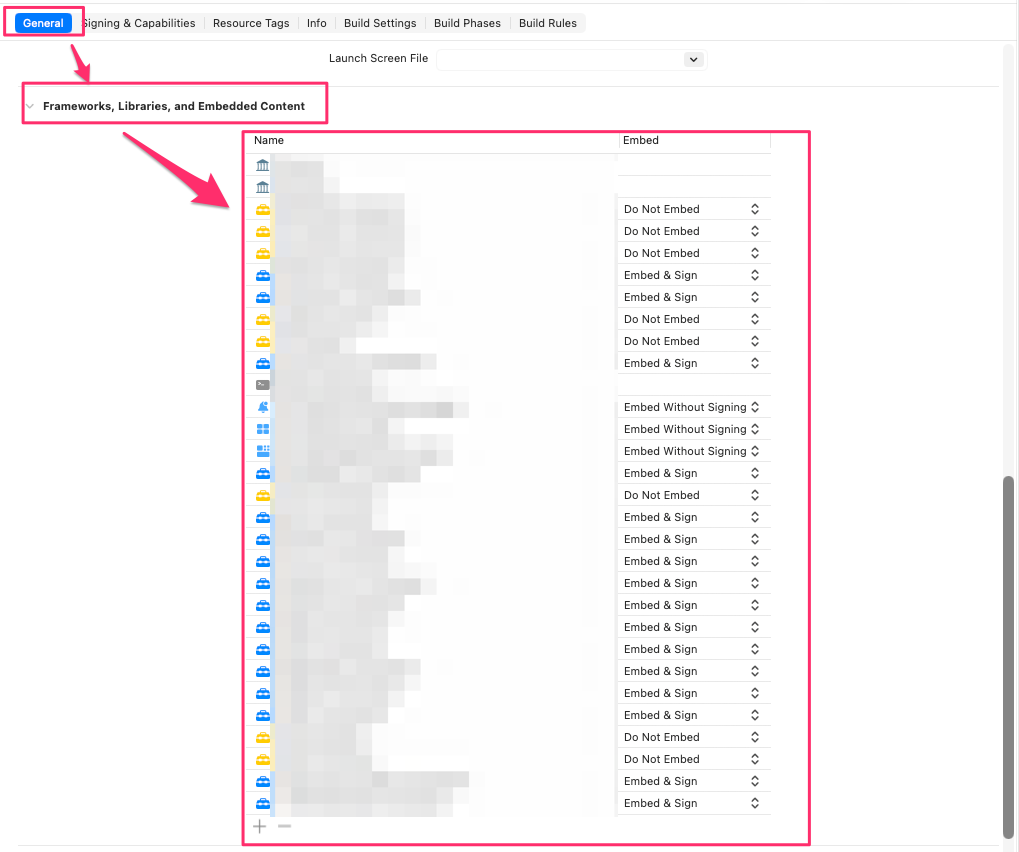This screenshot has height=852, width=1019.
Task: Click the upper of the two grid icons
Action: click(x=263, y=429)
